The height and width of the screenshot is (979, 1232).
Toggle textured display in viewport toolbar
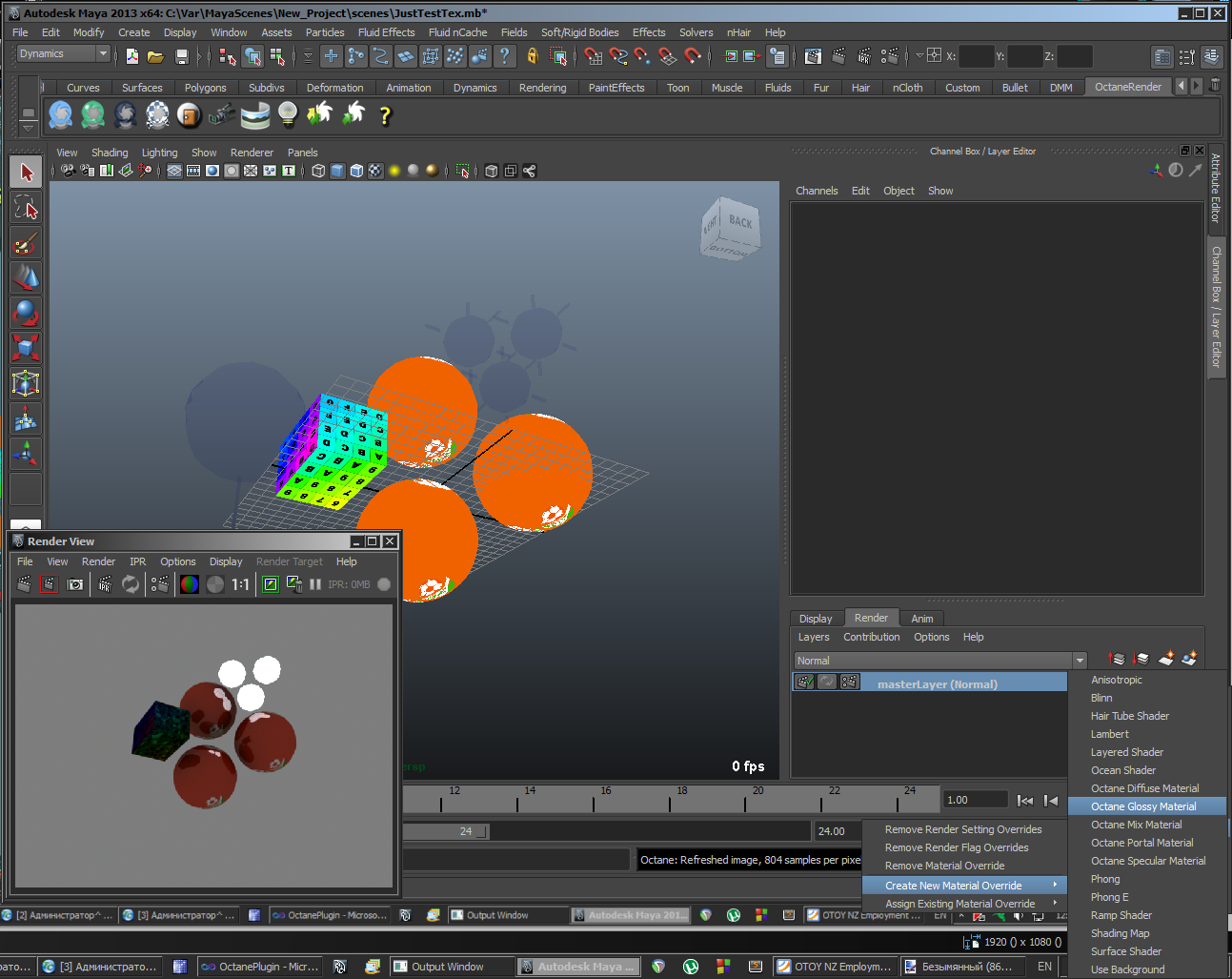click(x=375, y=171)
